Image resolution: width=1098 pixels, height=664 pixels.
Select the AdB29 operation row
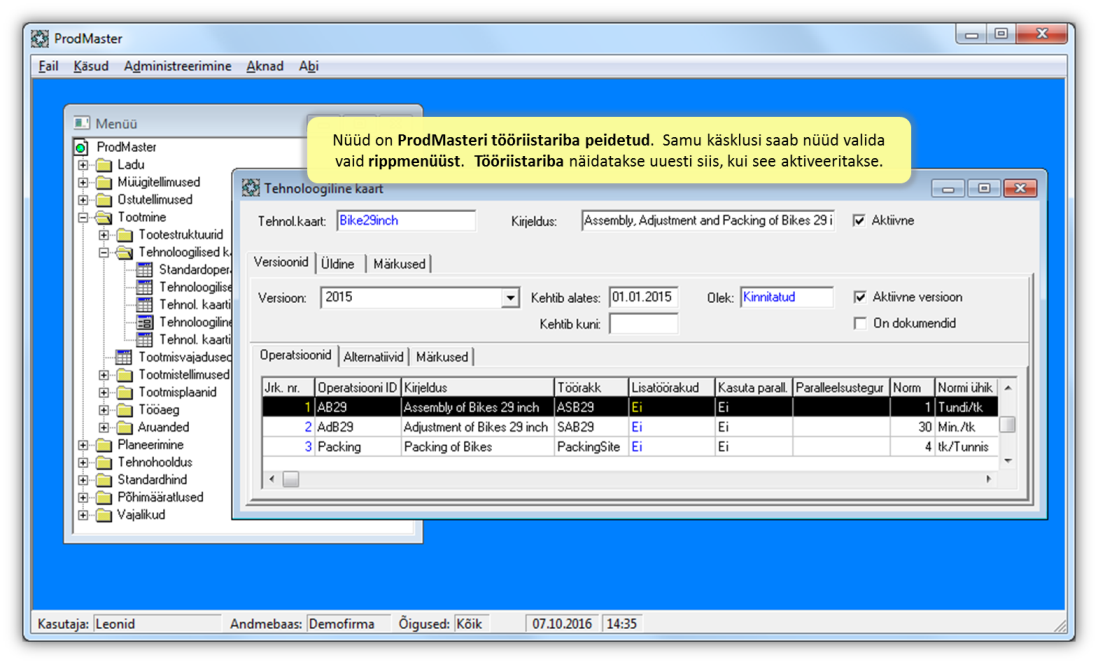point(630,427)
